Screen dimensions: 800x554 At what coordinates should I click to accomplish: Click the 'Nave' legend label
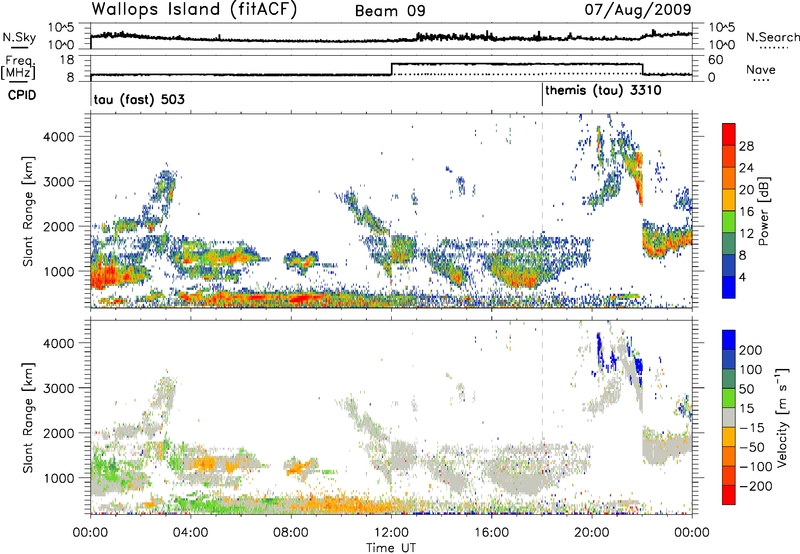point(761,69)
